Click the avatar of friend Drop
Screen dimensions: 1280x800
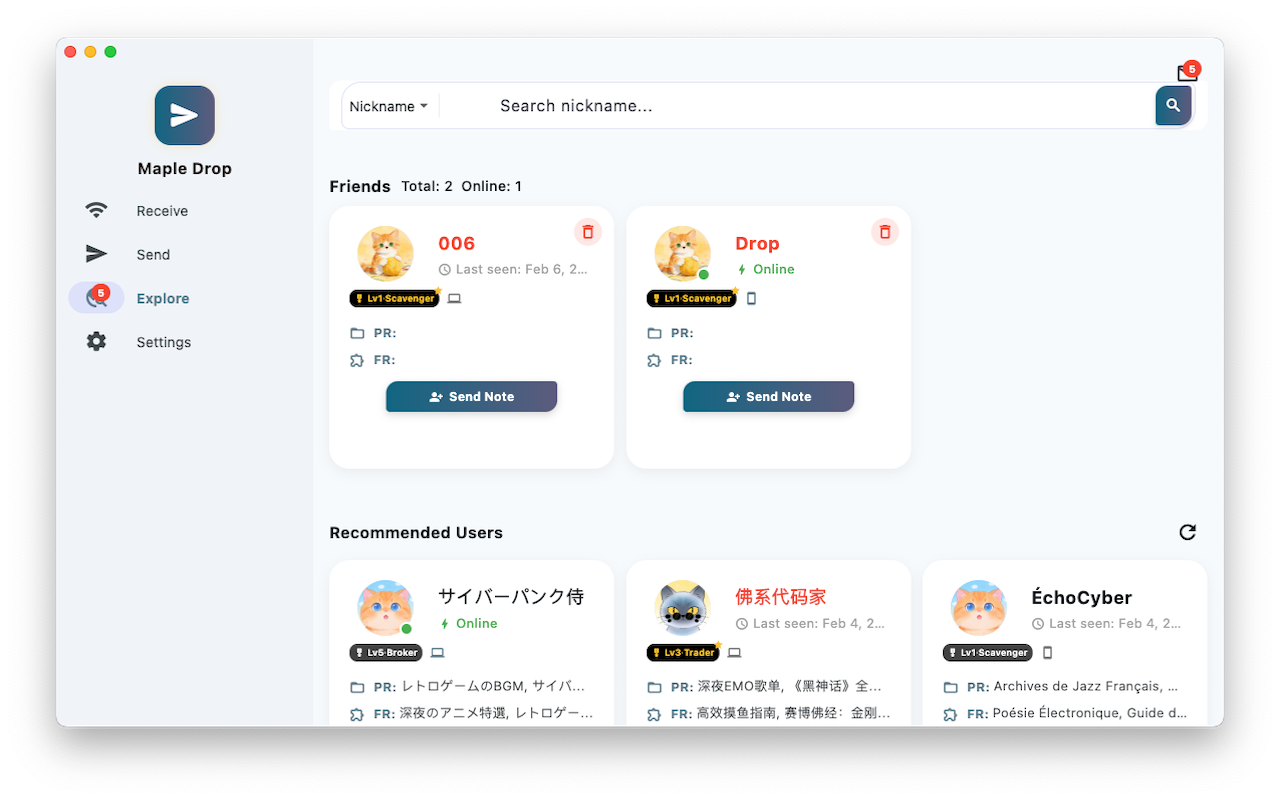click(682, 254)
